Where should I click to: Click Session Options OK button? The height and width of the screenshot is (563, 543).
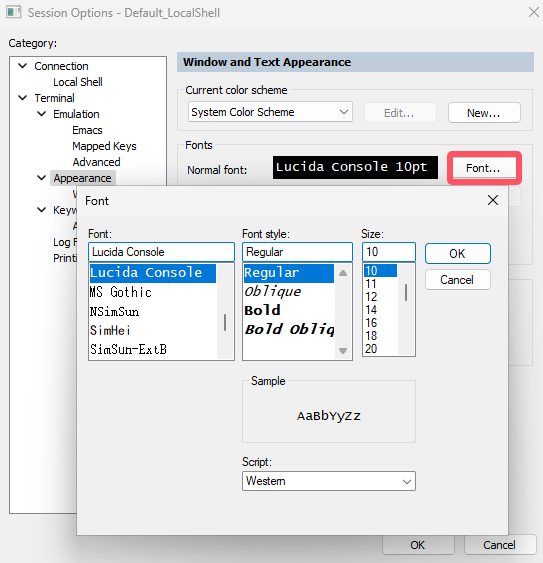coord(418,545)
